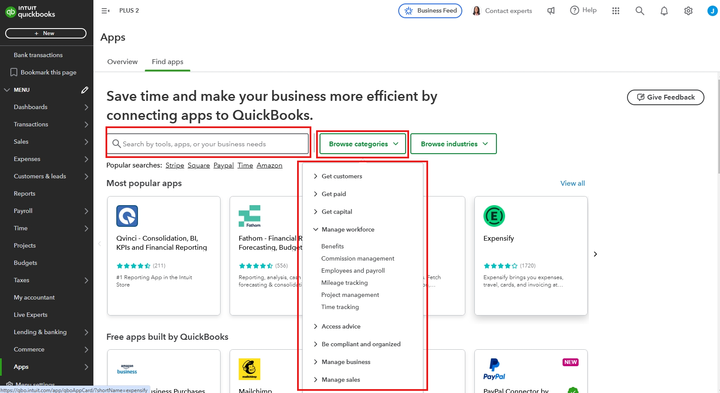Image resolution: width=720 pixels, height=393 pixels.
Task: Click the Amazon Business logo
Action: point(127,369)
